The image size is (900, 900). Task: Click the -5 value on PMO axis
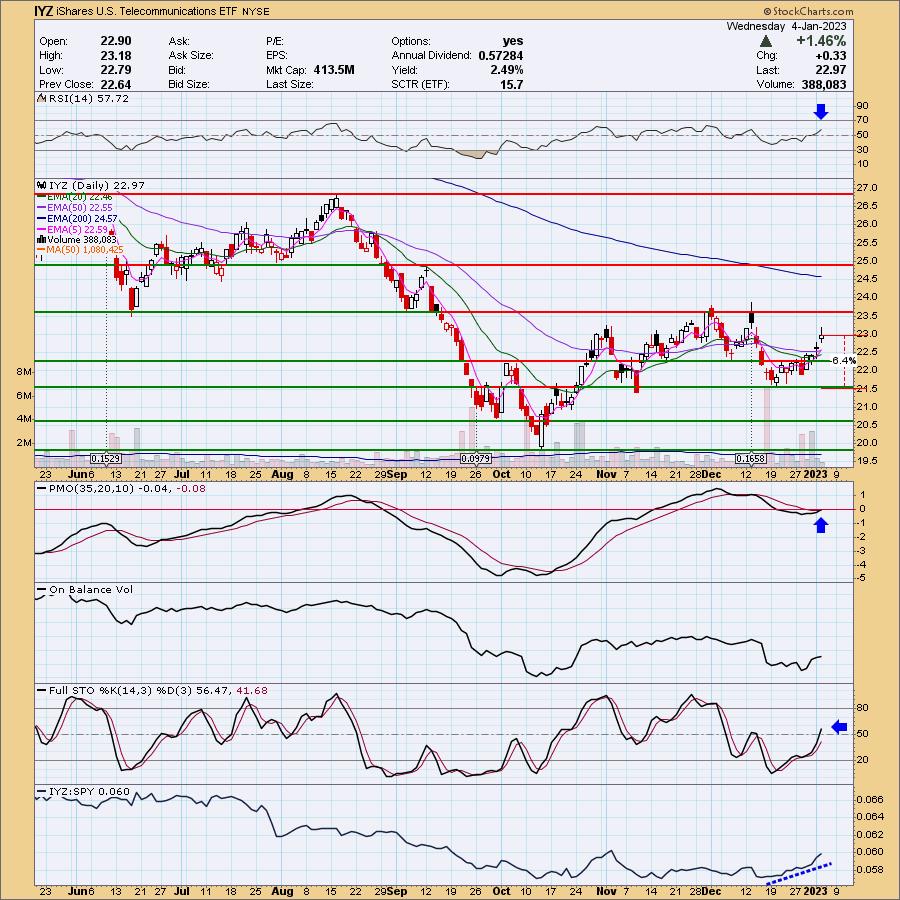tap(861, 578)
